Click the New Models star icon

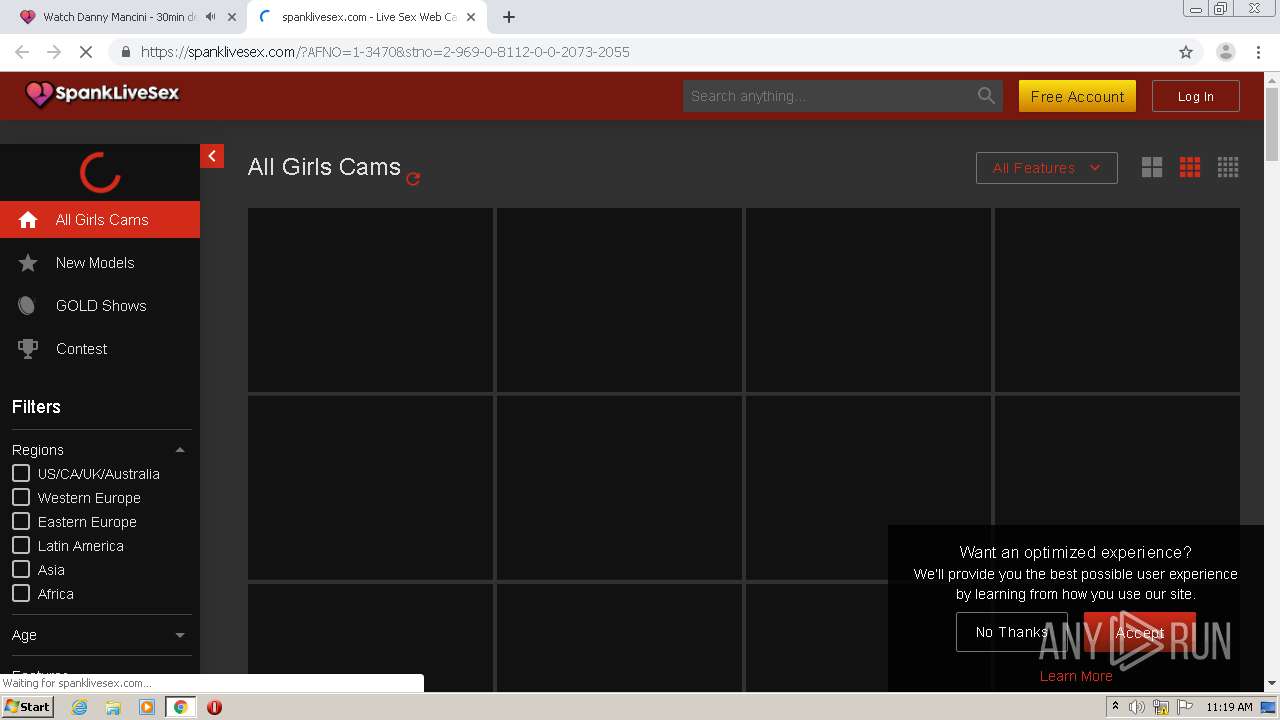click(x=28, y=263)
